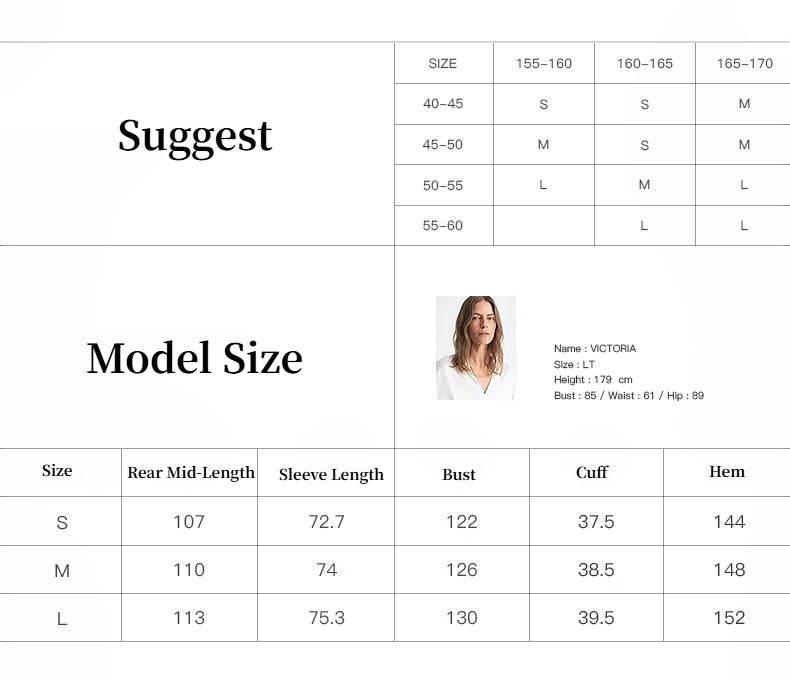Click the Cuff column header
Image resolution: width=790 pixels, height=681 pixels.
(x=592, y=472)
